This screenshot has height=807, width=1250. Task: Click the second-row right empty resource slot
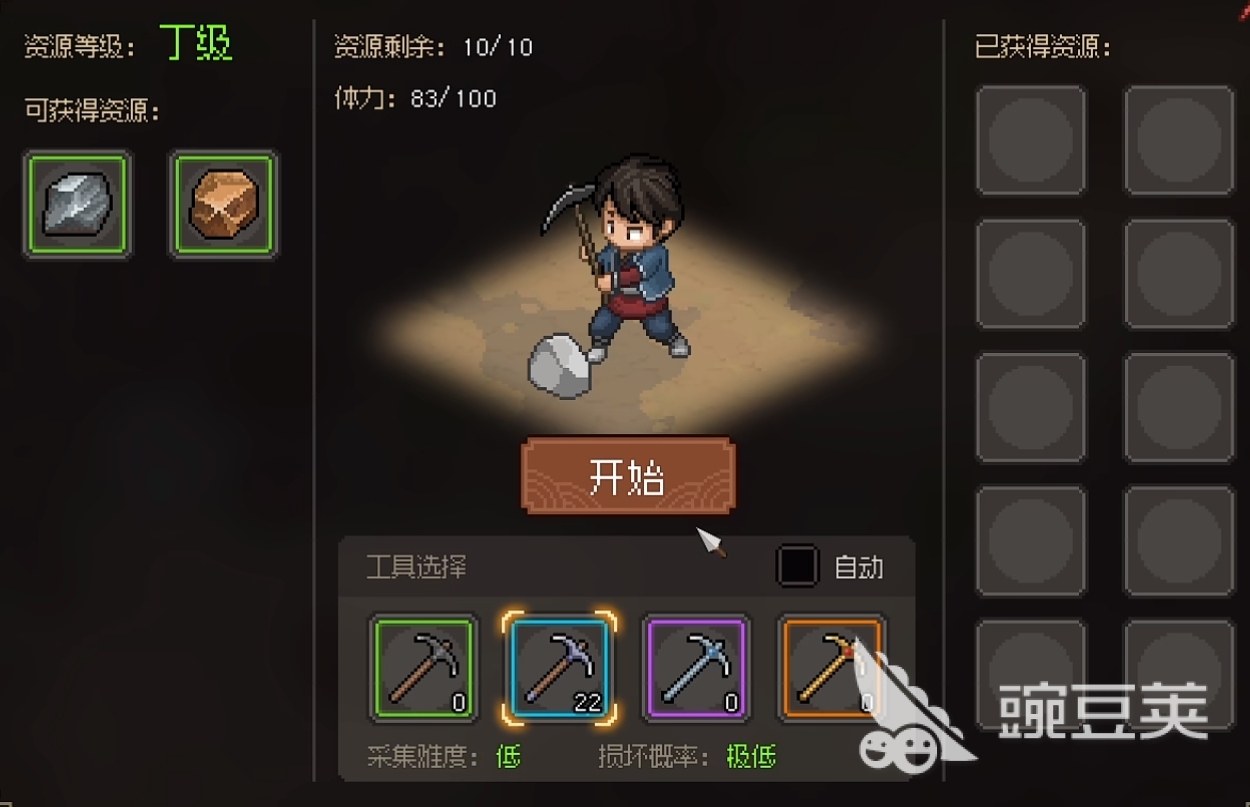[x=1179, y=274]
